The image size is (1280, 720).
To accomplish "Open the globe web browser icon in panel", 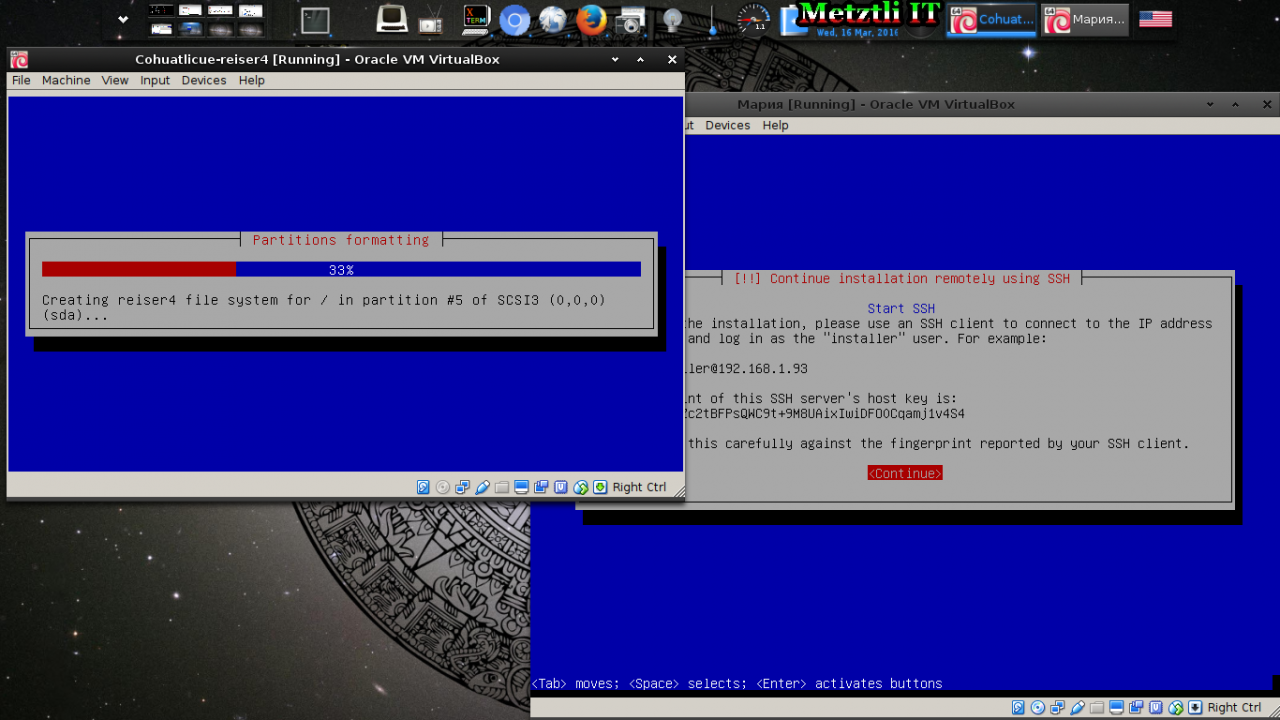I will [553, 19].
